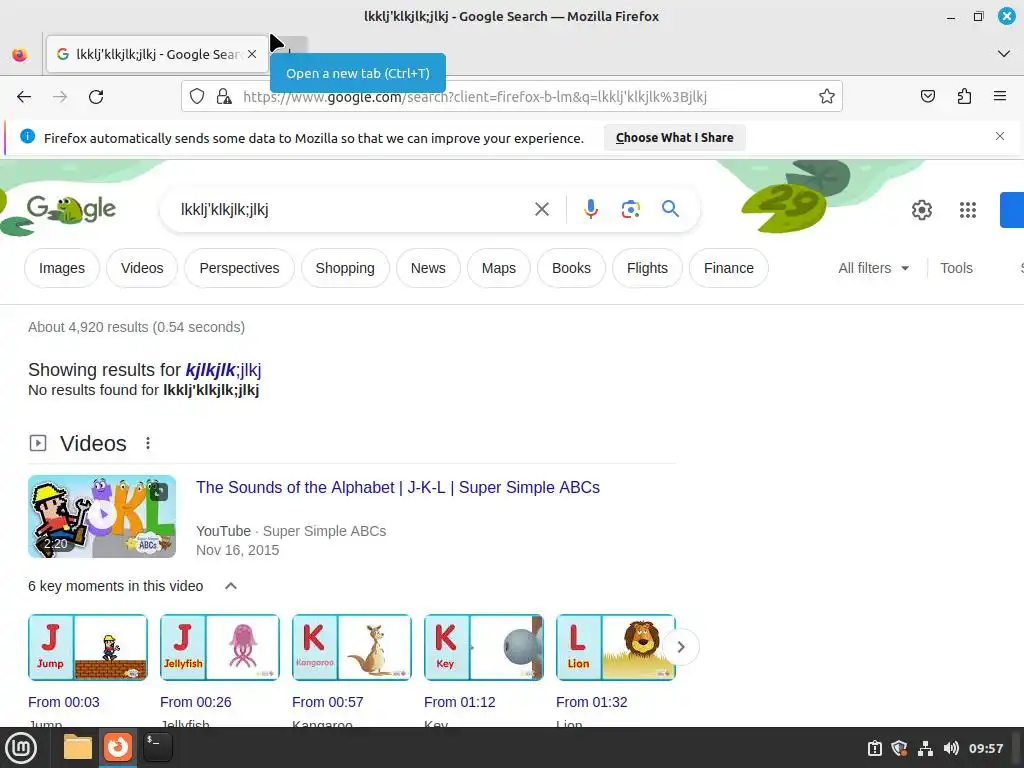Switch to Books results
1024x768 pixels.
click(571, 268)
